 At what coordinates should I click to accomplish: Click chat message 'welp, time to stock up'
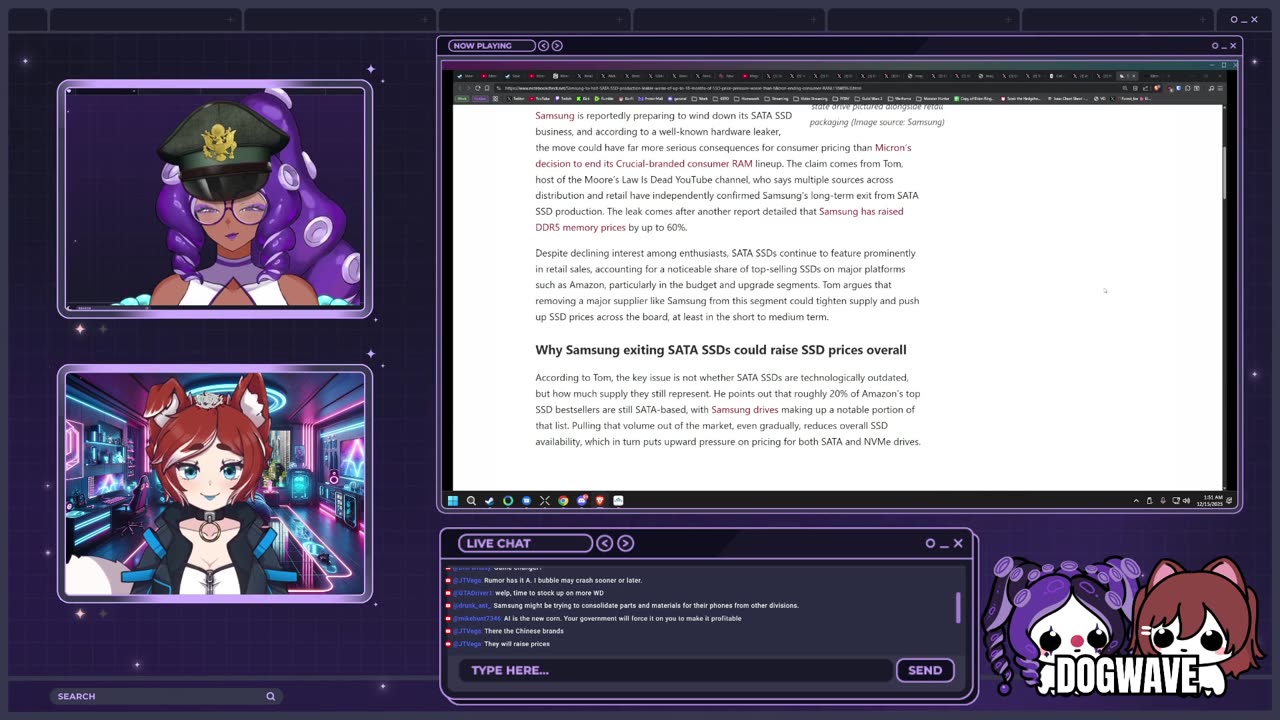click(550, 593)
